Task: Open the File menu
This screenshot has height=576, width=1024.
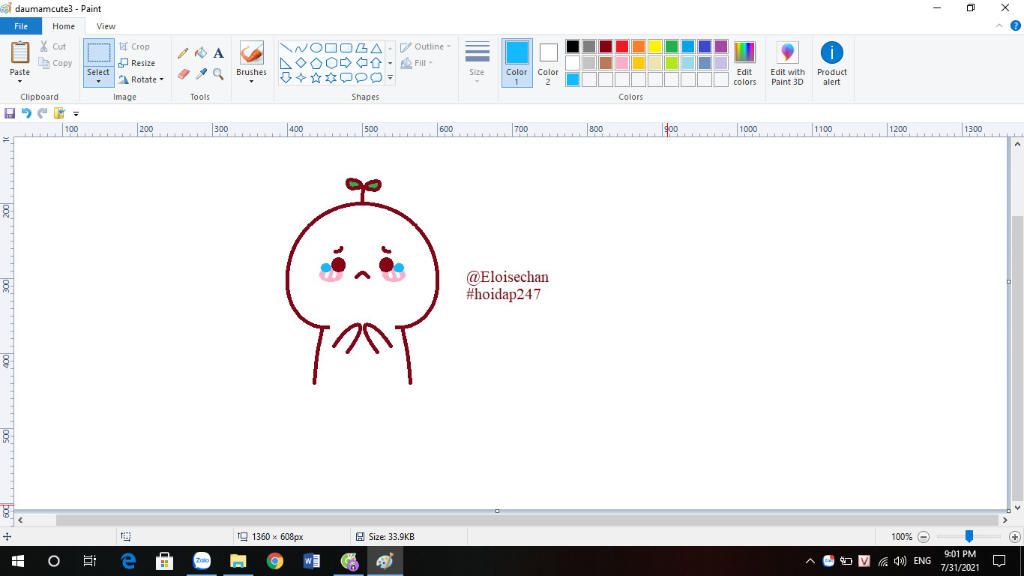Action: point(21,26)
